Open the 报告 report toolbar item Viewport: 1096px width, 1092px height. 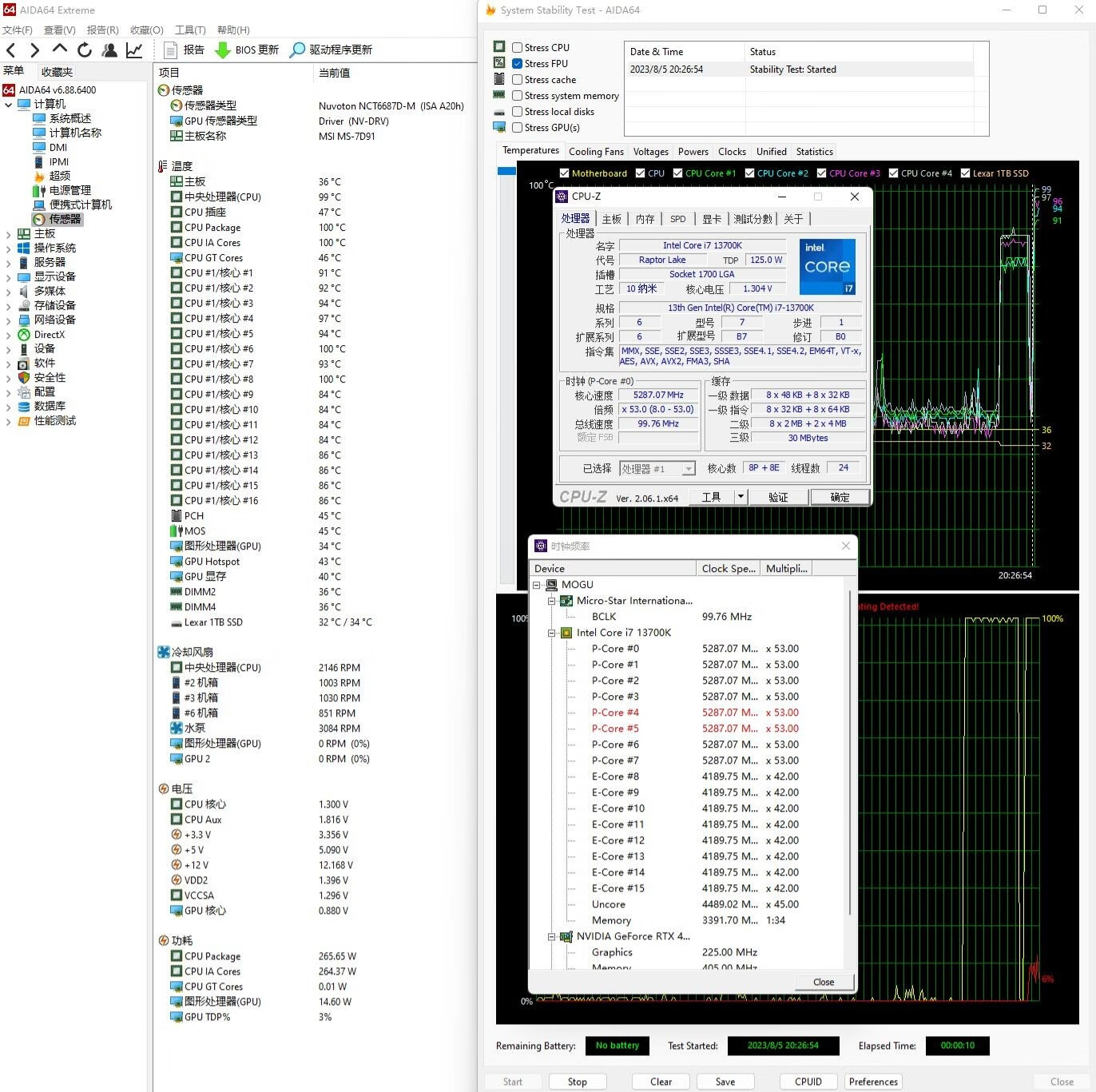tap(184, 50)
